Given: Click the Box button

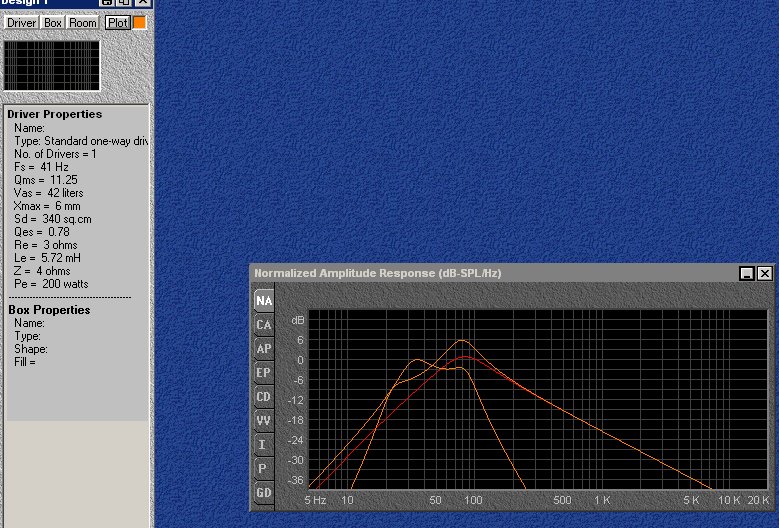Looking at the screenshot, I should pyautogui.click(x=53, y=23).
